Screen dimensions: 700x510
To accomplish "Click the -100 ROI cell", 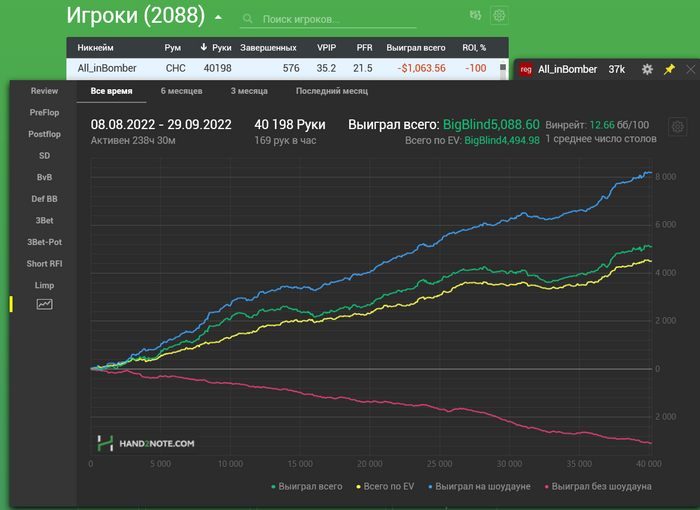I will [475, 68].
